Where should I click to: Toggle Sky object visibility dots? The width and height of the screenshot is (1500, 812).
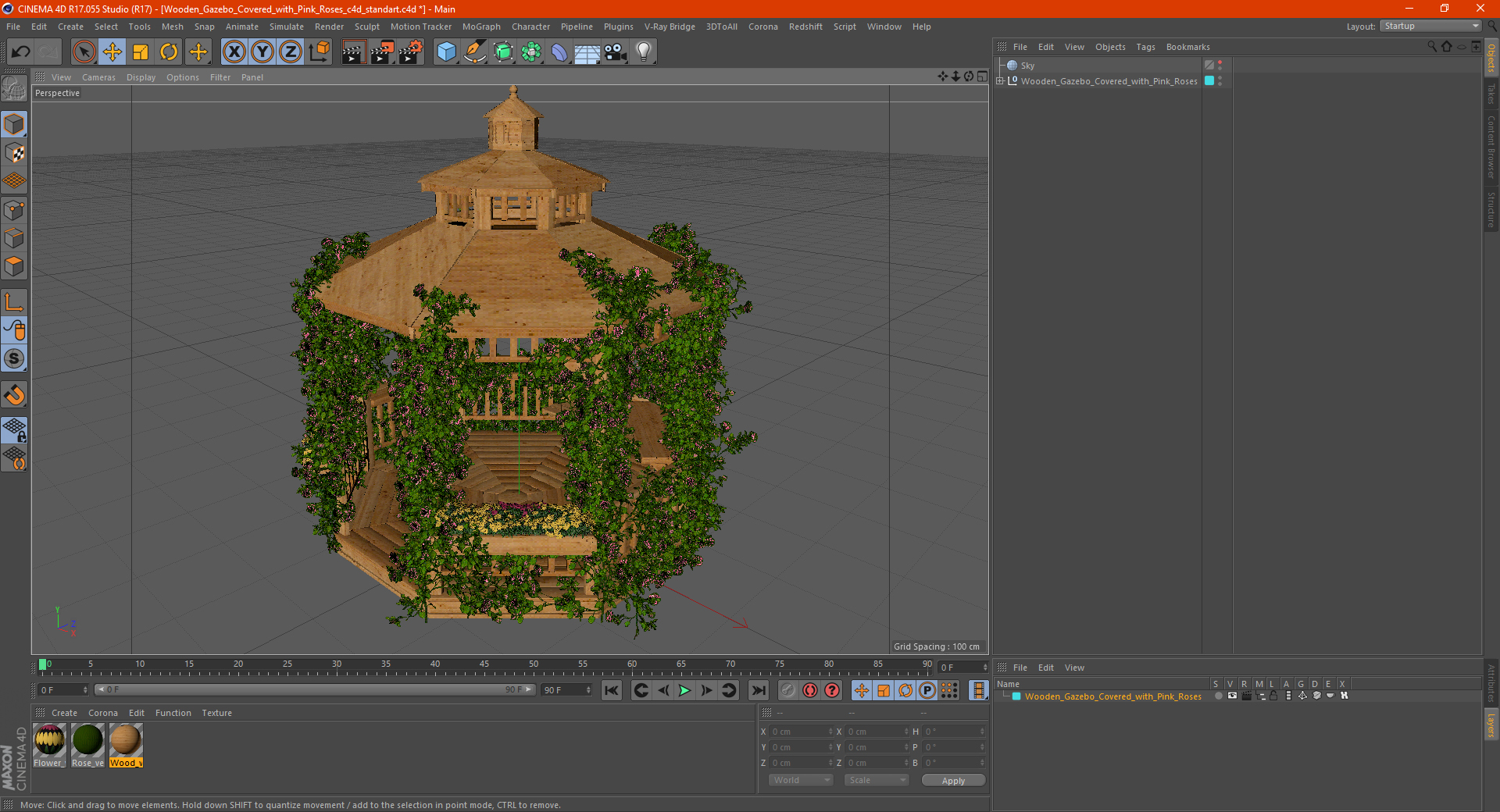pyautogui.click(x=1220, y=65)
